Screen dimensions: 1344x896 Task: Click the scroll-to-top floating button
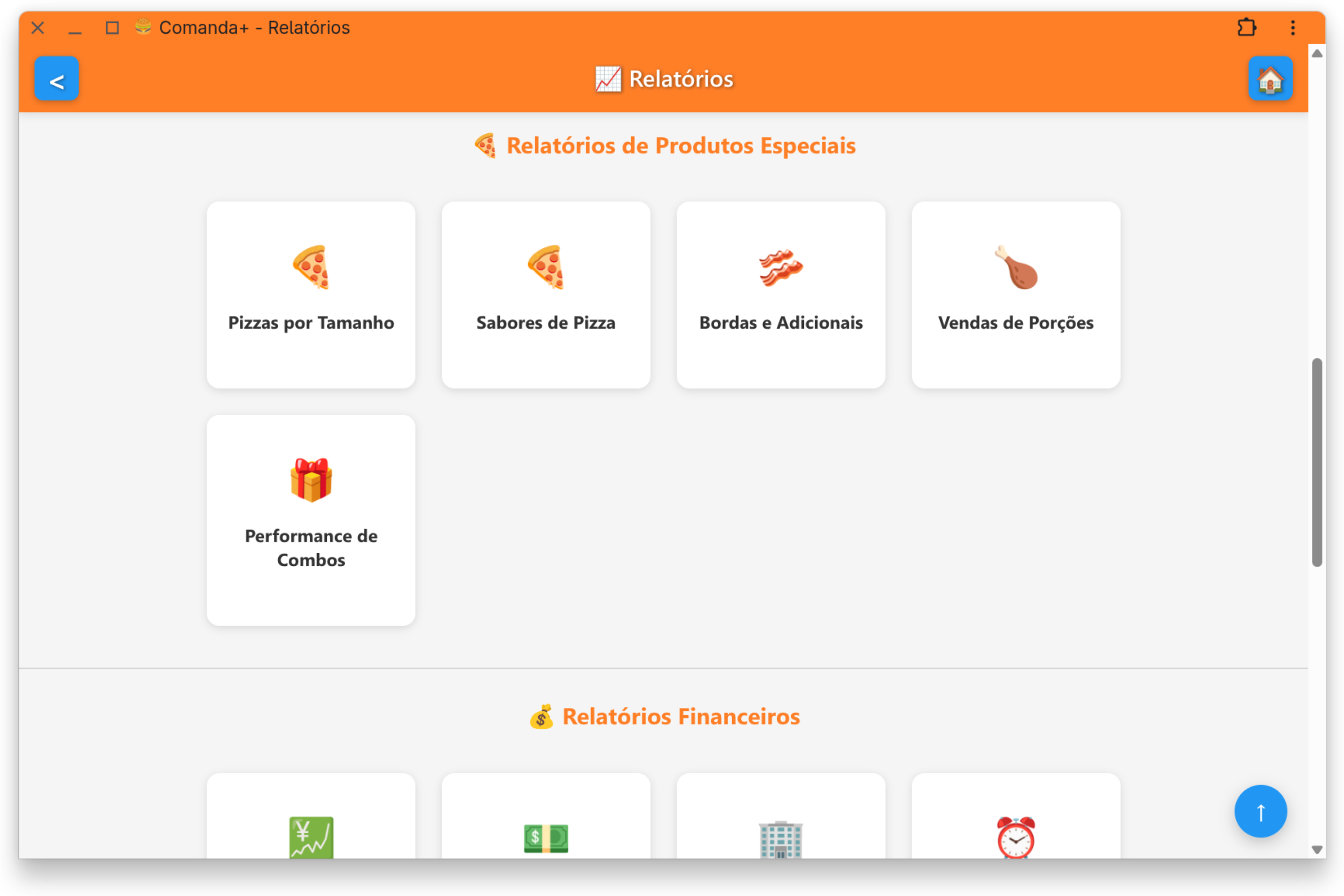point(1260,811)
